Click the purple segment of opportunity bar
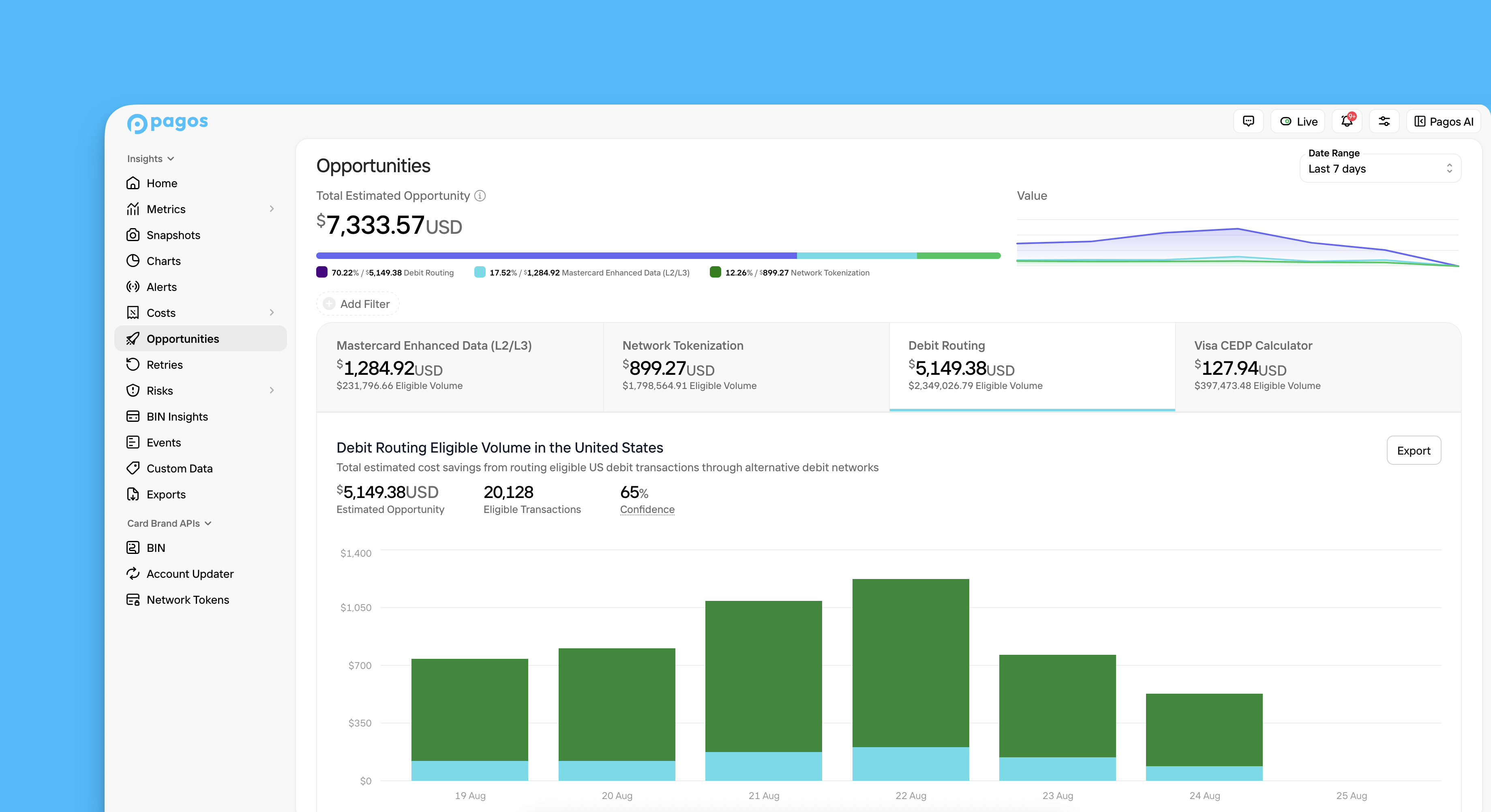The height and width of the screenshot is (812, 1491). coord(556,256)
